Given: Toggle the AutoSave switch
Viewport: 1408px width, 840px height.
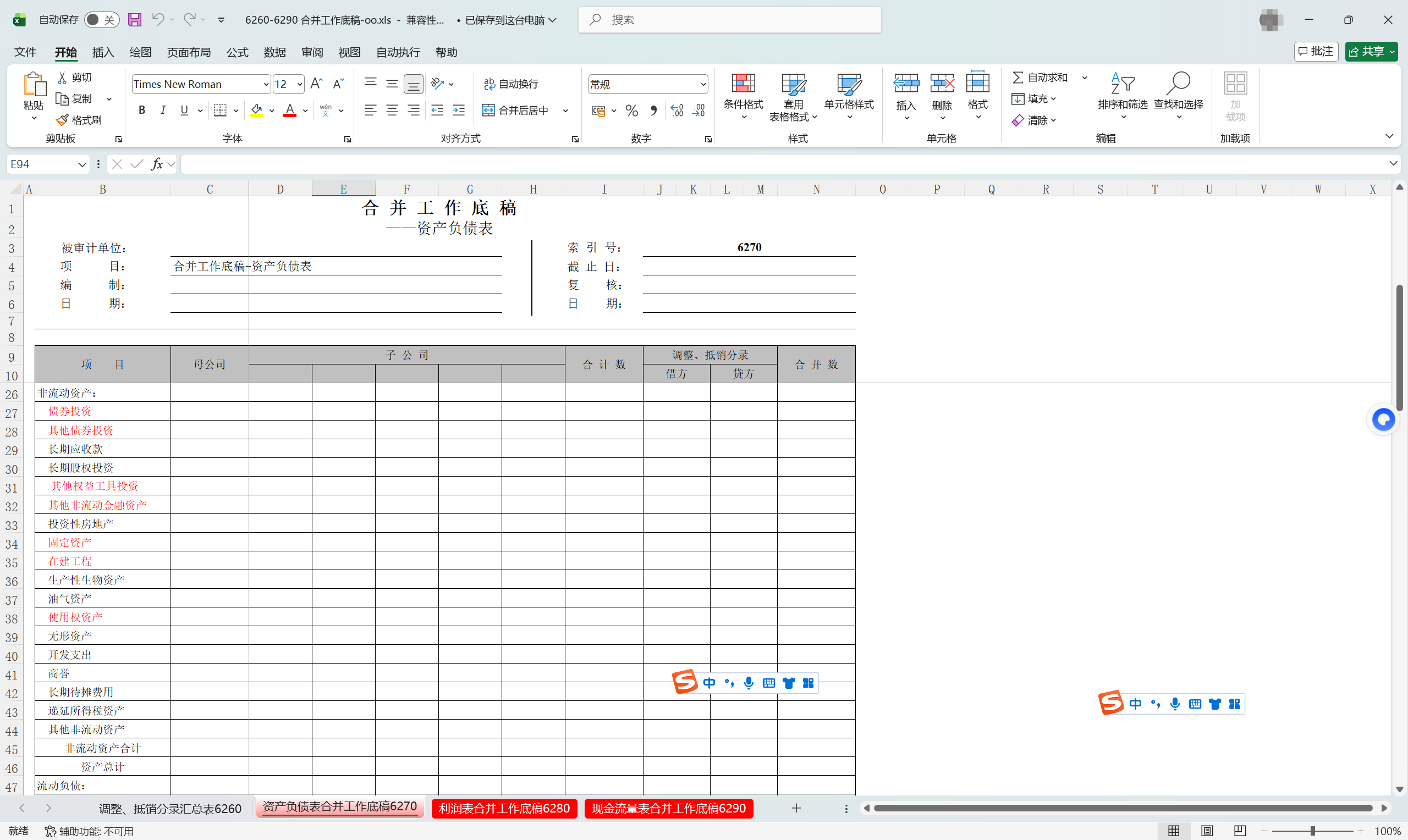Looking at the screenshot, I should [101, 20].
